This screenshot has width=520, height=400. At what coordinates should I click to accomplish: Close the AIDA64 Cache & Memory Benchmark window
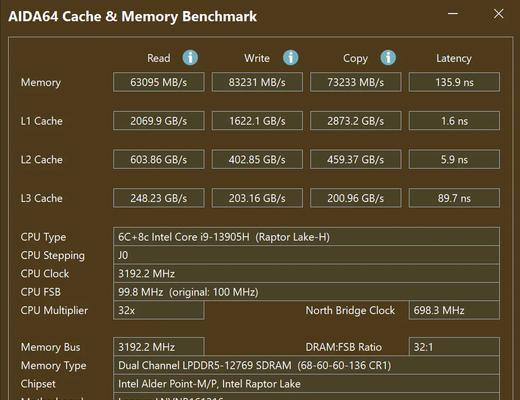[498, 14]
